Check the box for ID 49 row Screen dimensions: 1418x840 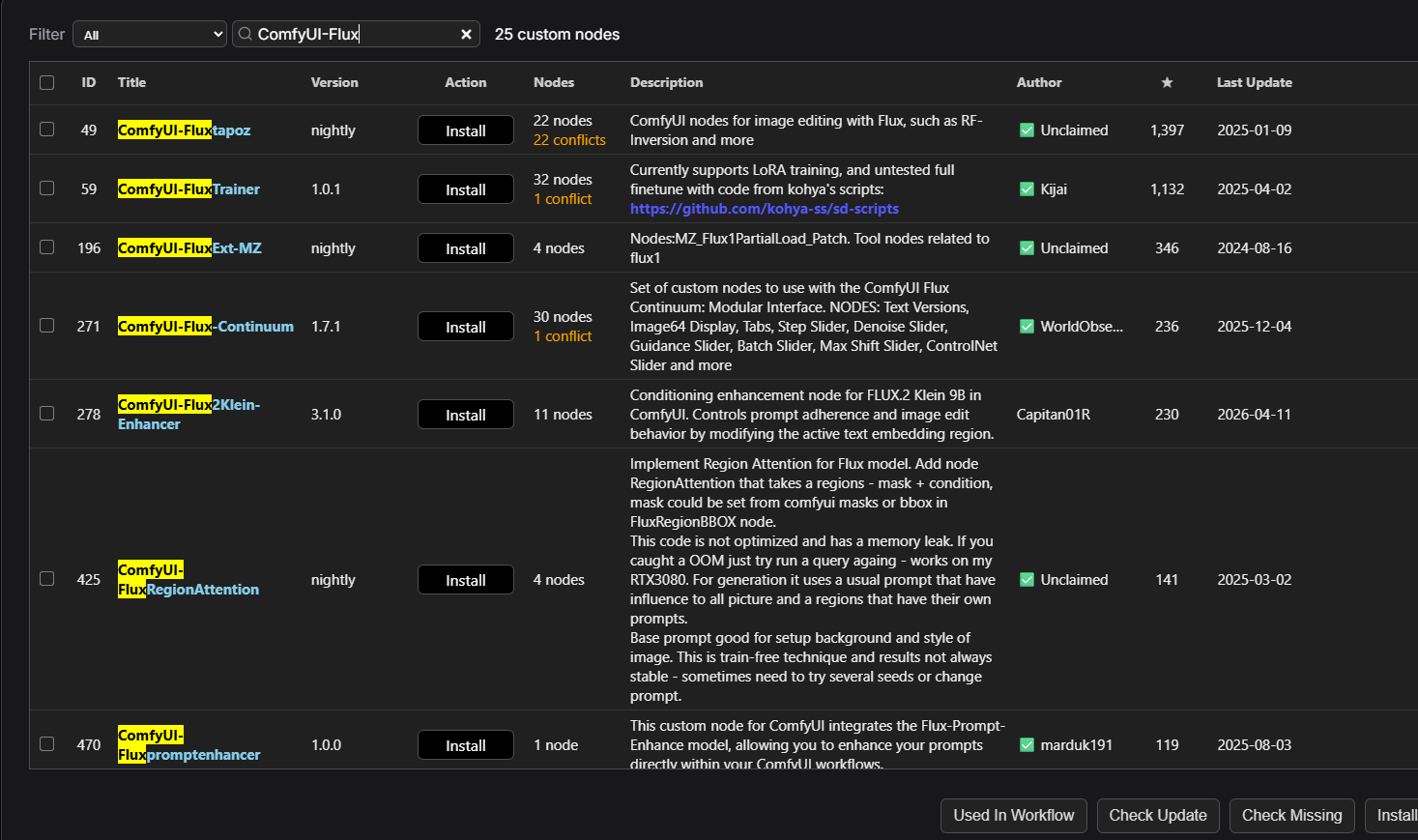click(46, 130)
